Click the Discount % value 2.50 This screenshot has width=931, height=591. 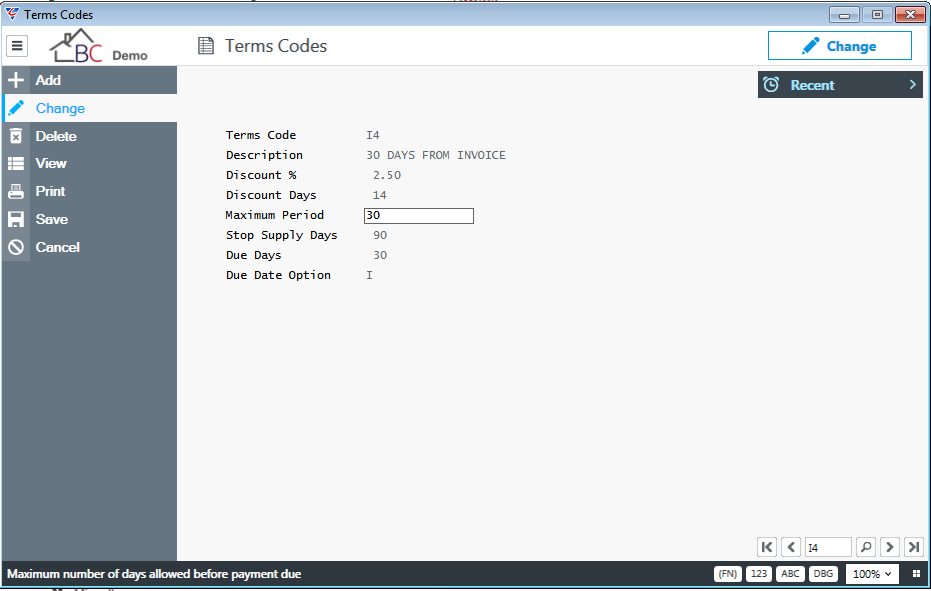pyautogui.click(x=387, y=175)
